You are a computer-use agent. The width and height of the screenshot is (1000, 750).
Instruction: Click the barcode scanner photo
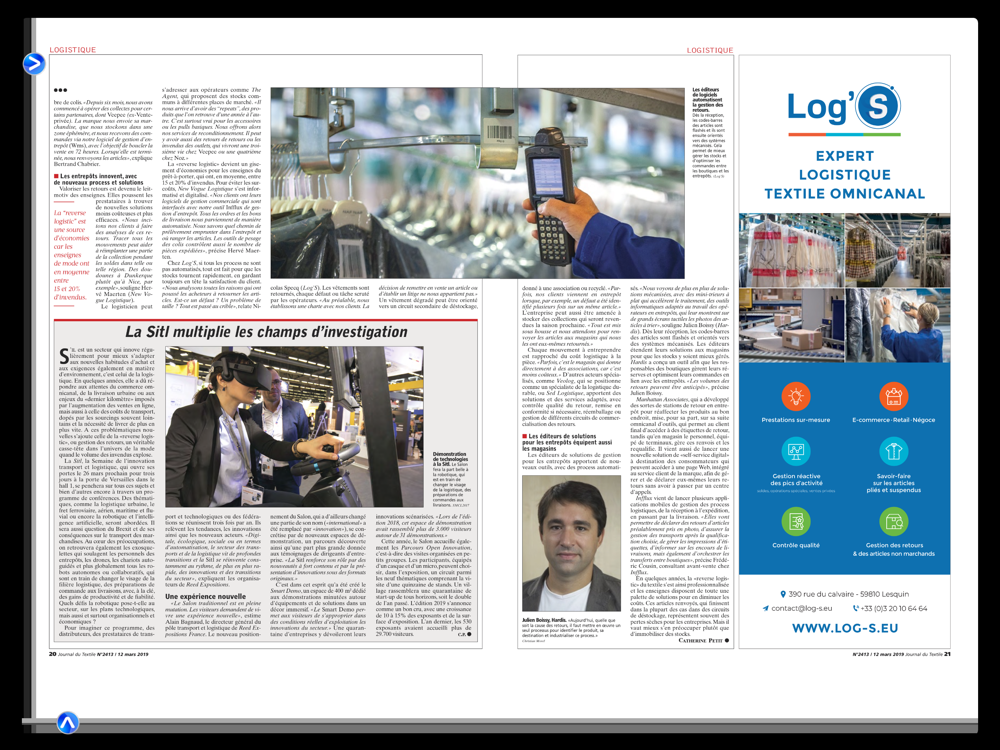pos(477,183)
